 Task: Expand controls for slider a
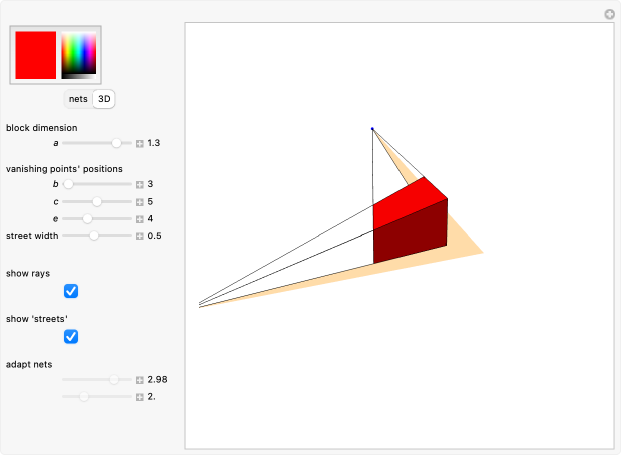tap(140, 143)
